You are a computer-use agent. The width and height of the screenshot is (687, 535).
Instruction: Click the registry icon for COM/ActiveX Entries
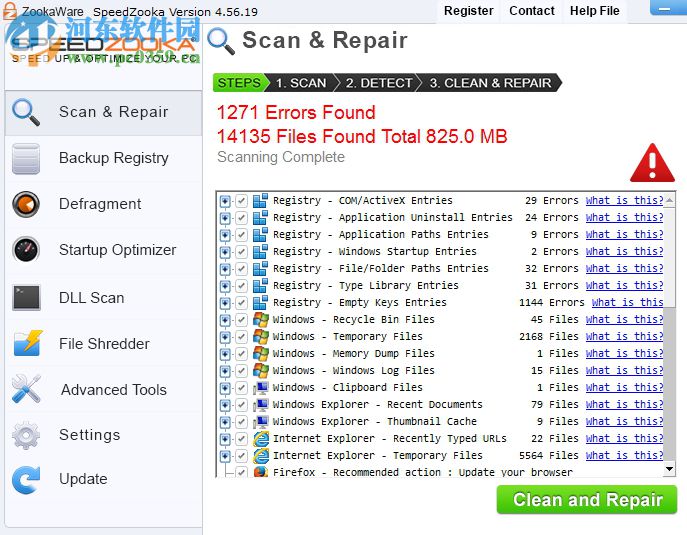tap(260, 201)
